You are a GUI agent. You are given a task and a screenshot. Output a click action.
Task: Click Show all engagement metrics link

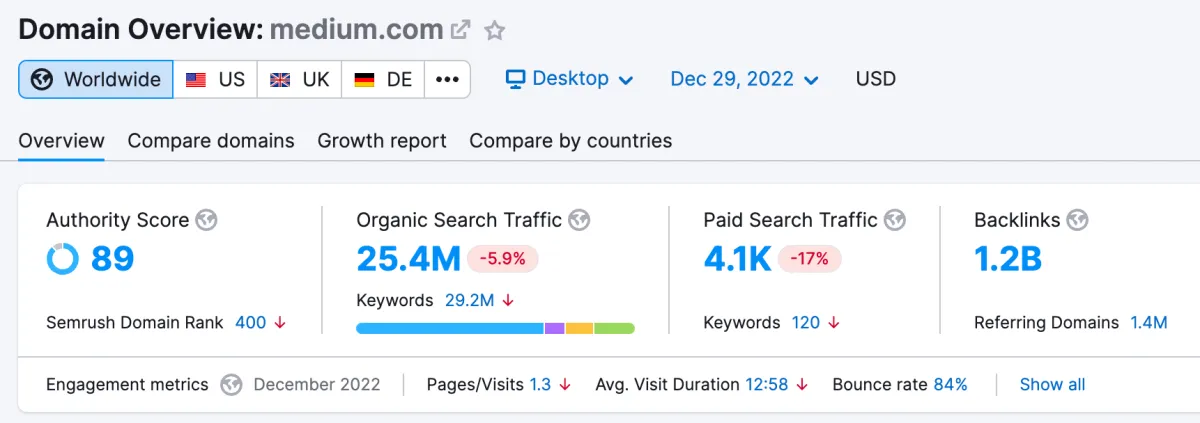(1052, 384)
